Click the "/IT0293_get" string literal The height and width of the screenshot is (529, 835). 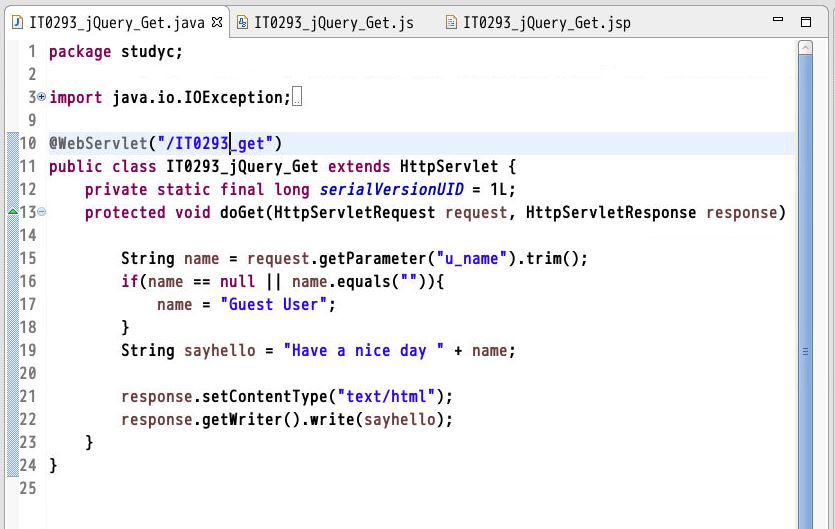coord(215,143)
